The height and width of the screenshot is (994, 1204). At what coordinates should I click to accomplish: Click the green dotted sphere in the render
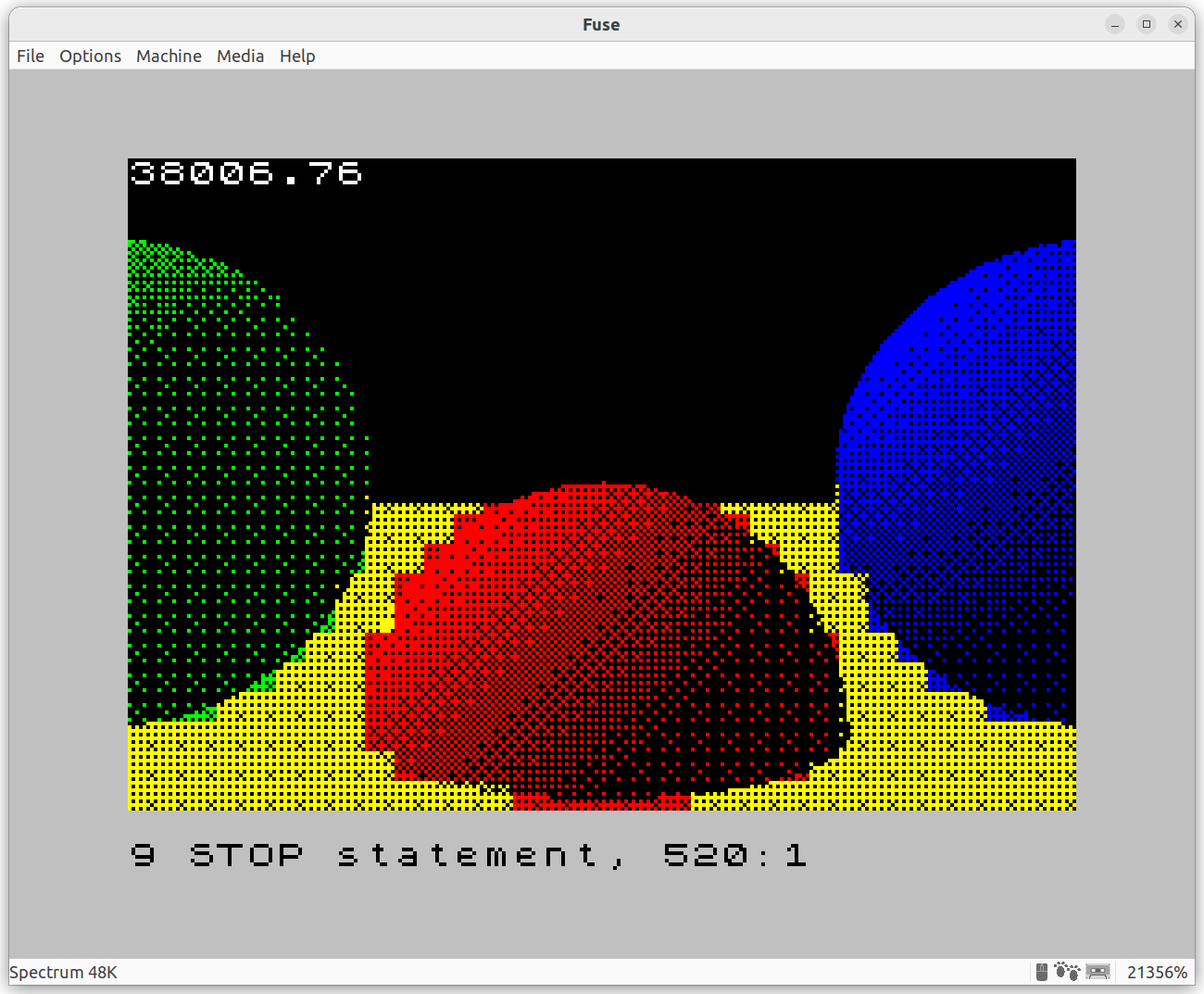tap(248, 482)
